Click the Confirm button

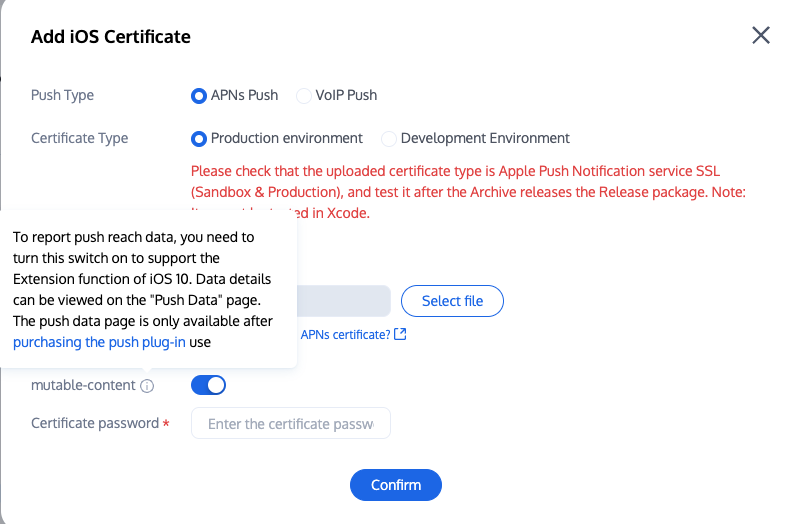coord(395,485)
